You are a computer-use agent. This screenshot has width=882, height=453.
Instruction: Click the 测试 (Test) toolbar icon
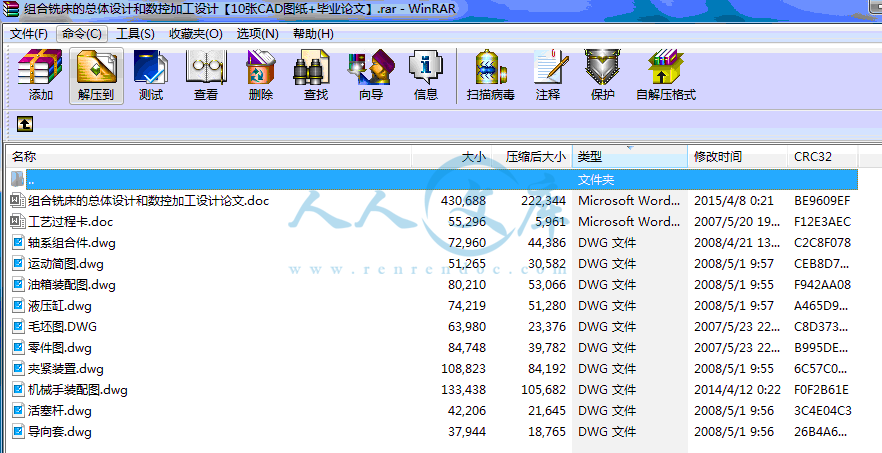(x=151, y=68)
